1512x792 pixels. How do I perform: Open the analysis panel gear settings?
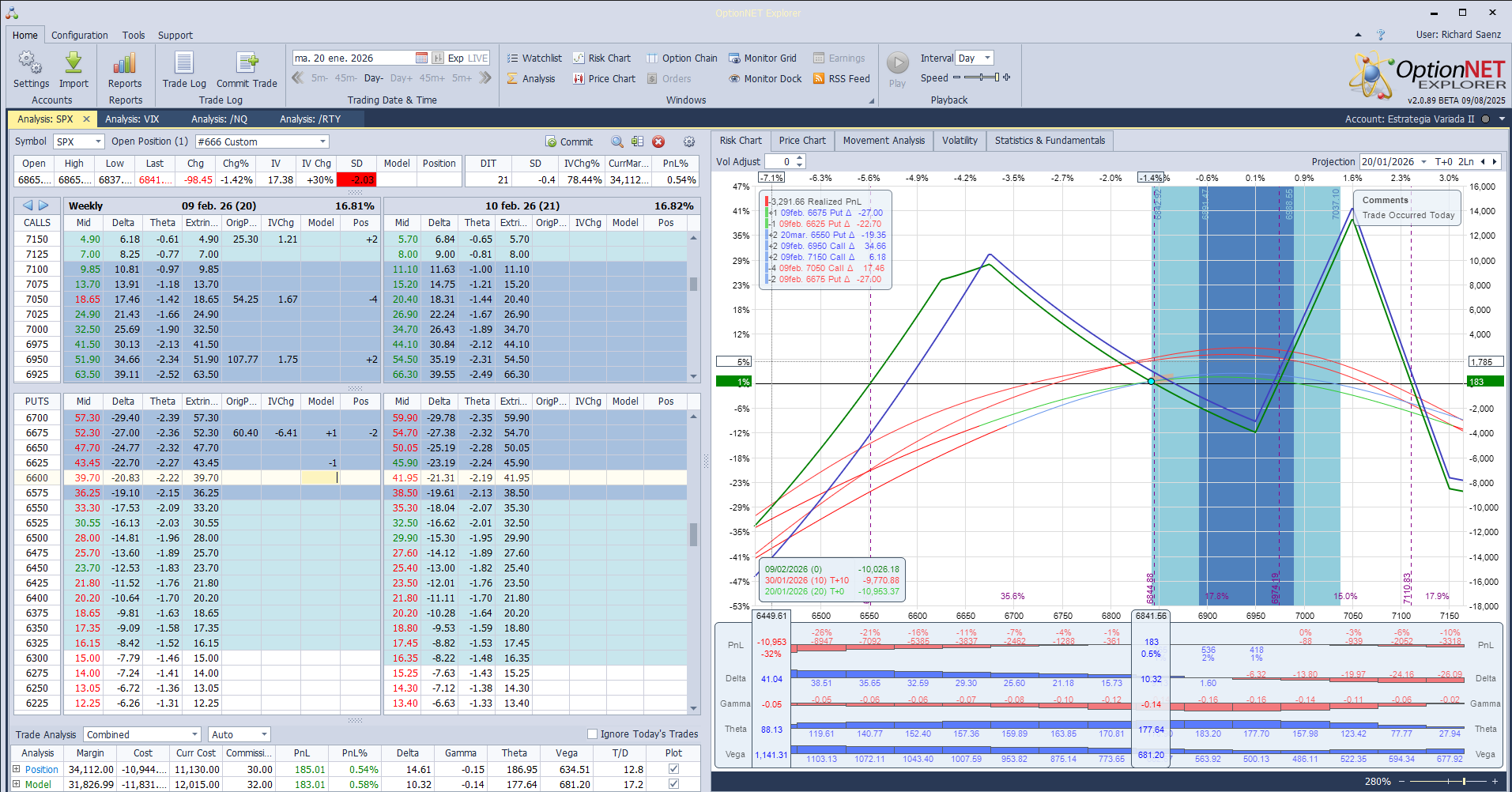[x=689, y=141]
